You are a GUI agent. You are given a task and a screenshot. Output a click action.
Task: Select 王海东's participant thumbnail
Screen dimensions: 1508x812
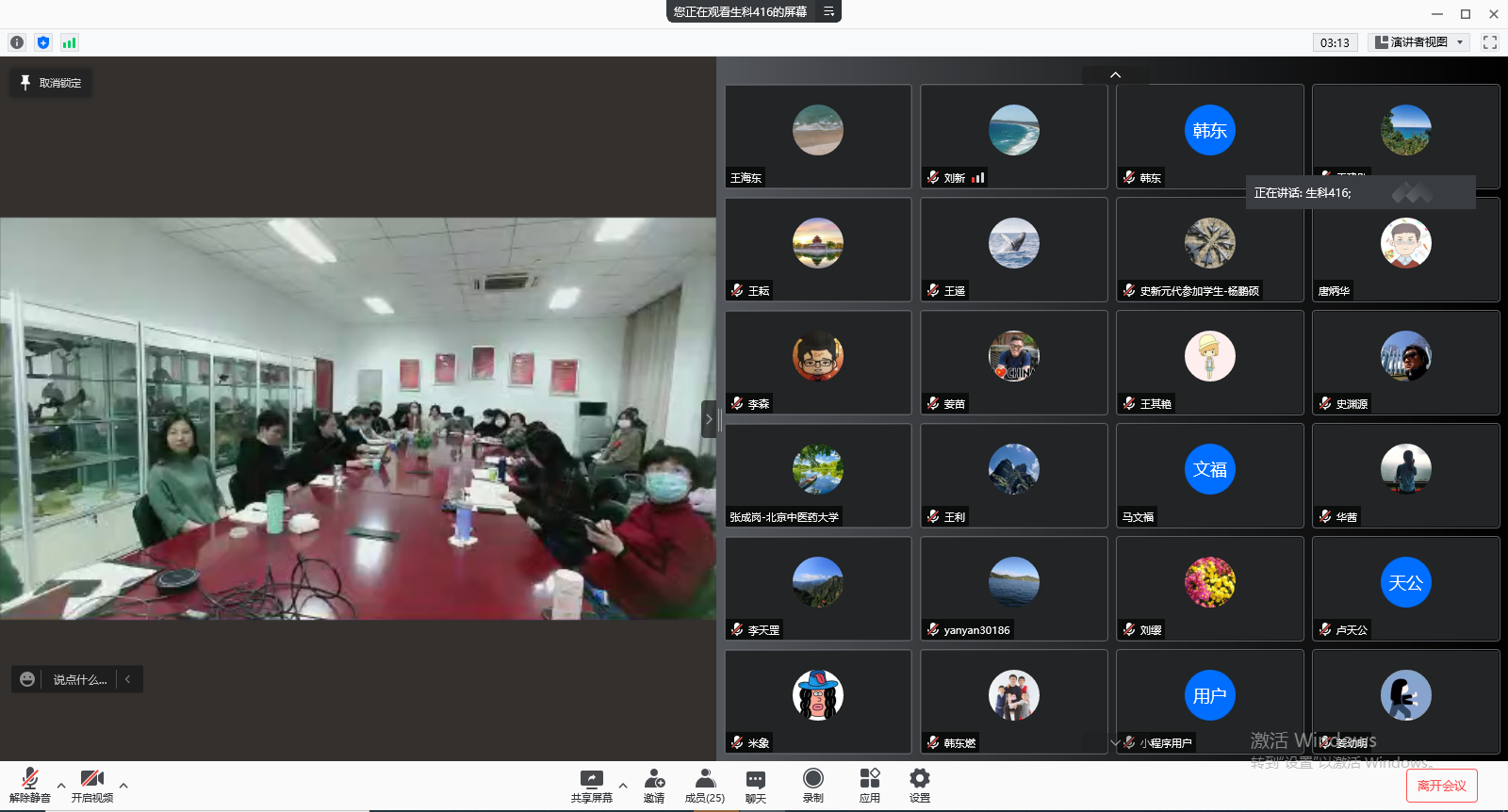pos(818,137)
